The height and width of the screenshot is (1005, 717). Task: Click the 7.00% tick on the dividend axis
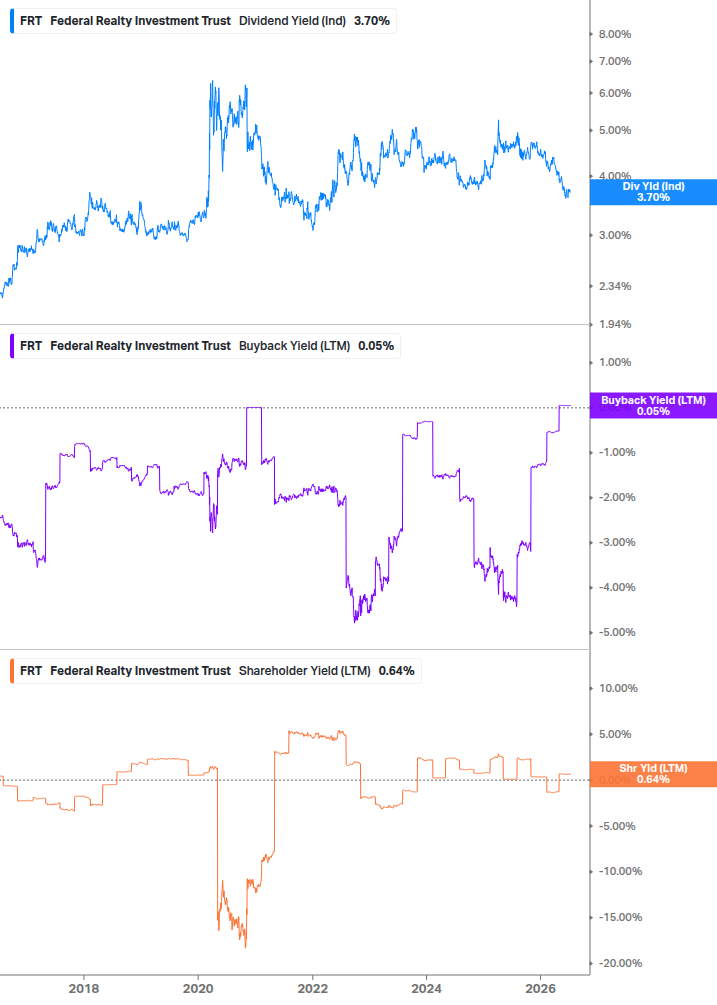[x=615, y=62]
